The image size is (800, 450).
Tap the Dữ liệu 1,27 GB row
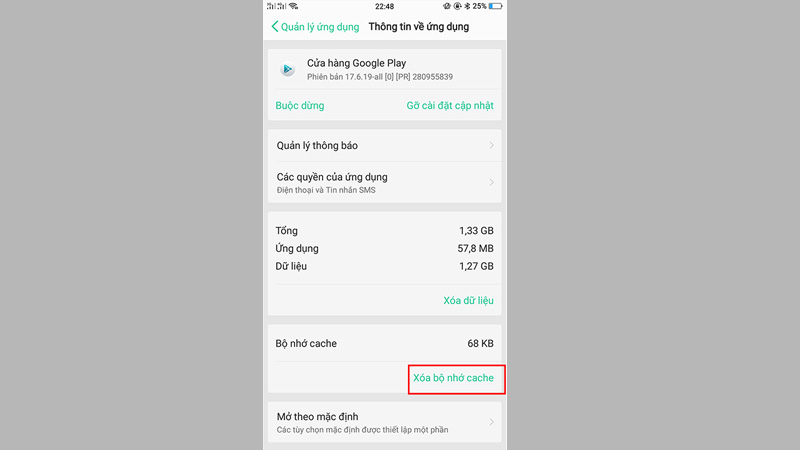point(385,266)
